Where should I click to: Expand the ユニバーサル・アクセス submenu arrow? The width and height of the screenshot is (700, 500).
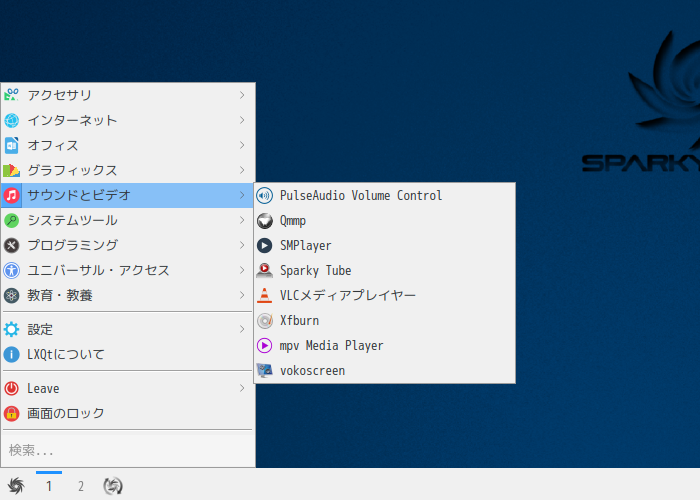pyautogui.click(x=242, y=270)
